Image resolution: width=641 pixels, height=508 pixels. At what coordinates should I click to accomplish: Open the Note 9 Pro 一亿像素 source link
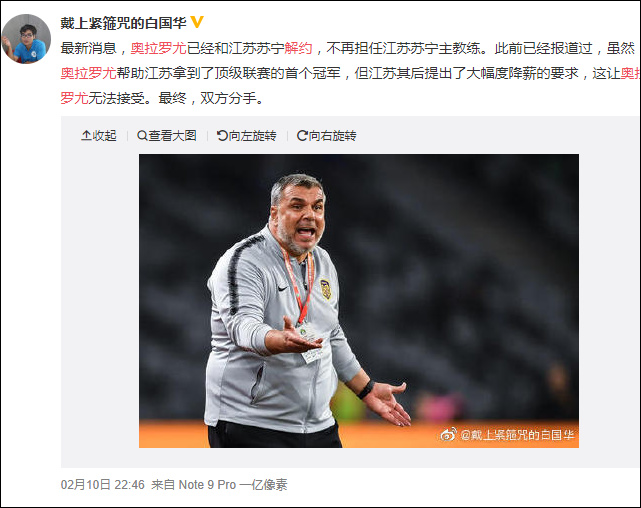(x=233, y=485)
